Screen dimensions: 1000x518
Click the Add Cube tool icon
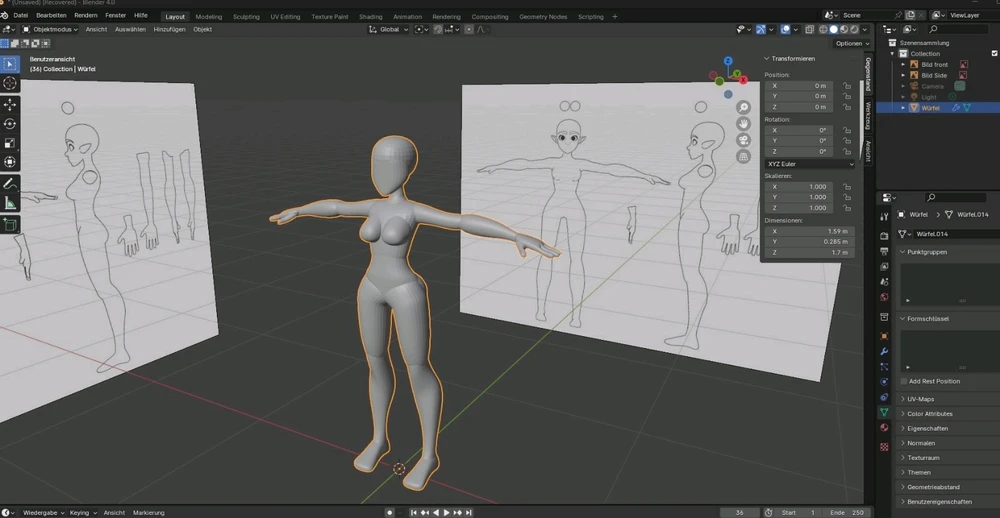point(10,225)
